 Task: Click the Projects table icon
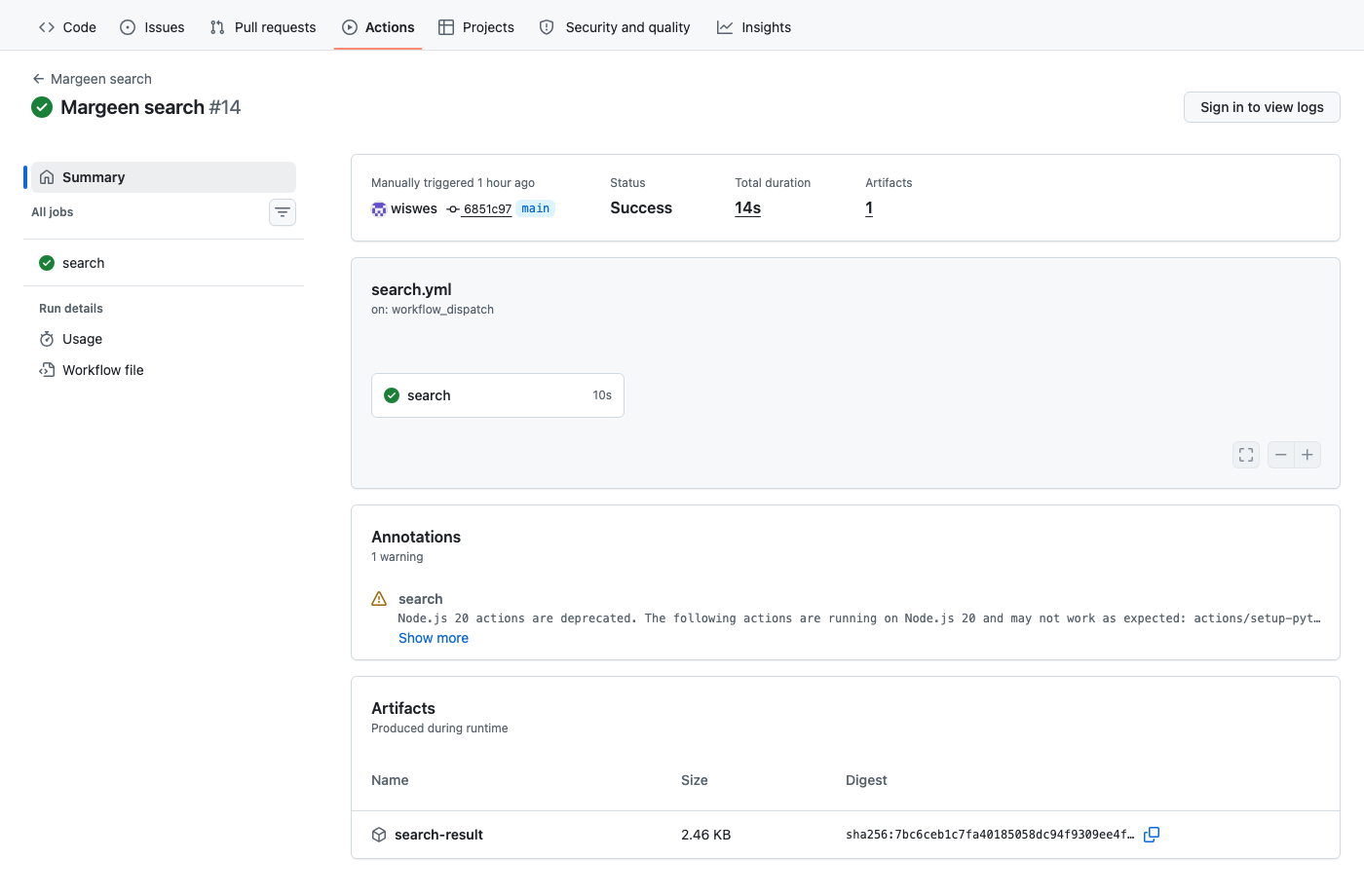coord(446,27)
